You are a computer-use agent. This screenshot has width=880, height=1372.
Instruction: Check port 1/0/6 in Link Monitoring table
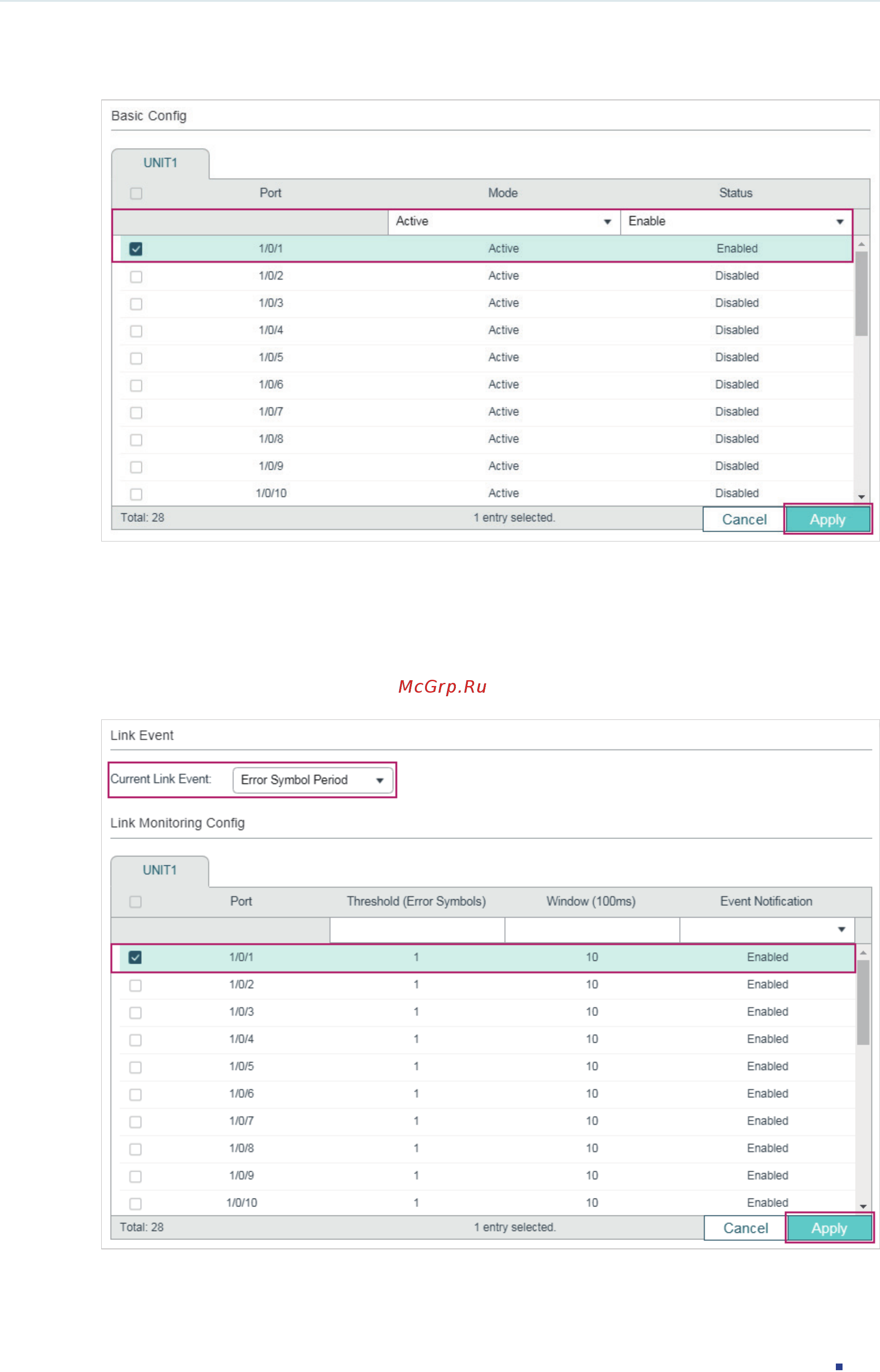click(x=136, y=1094)
